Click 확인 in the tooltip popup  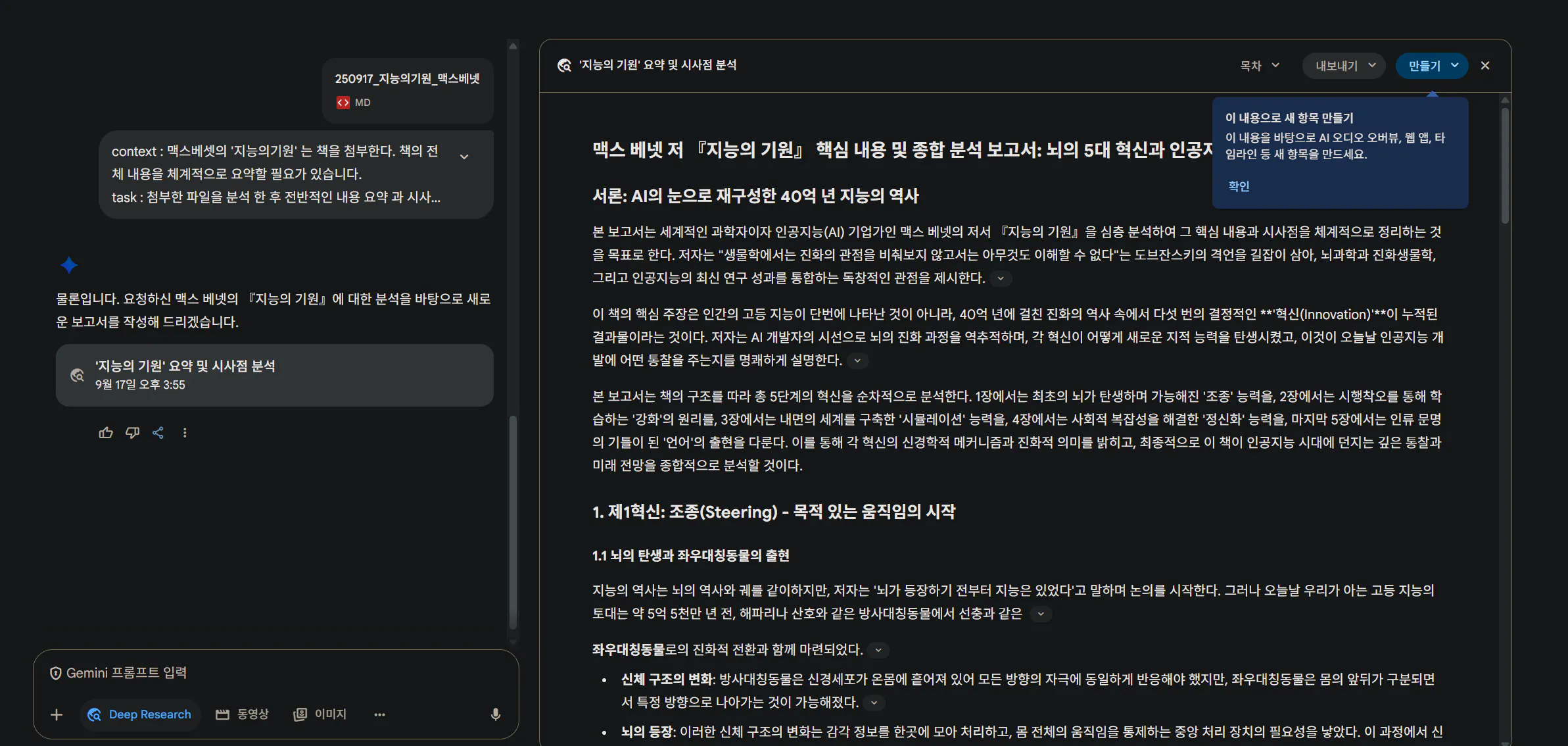(x=1239, y=186)
